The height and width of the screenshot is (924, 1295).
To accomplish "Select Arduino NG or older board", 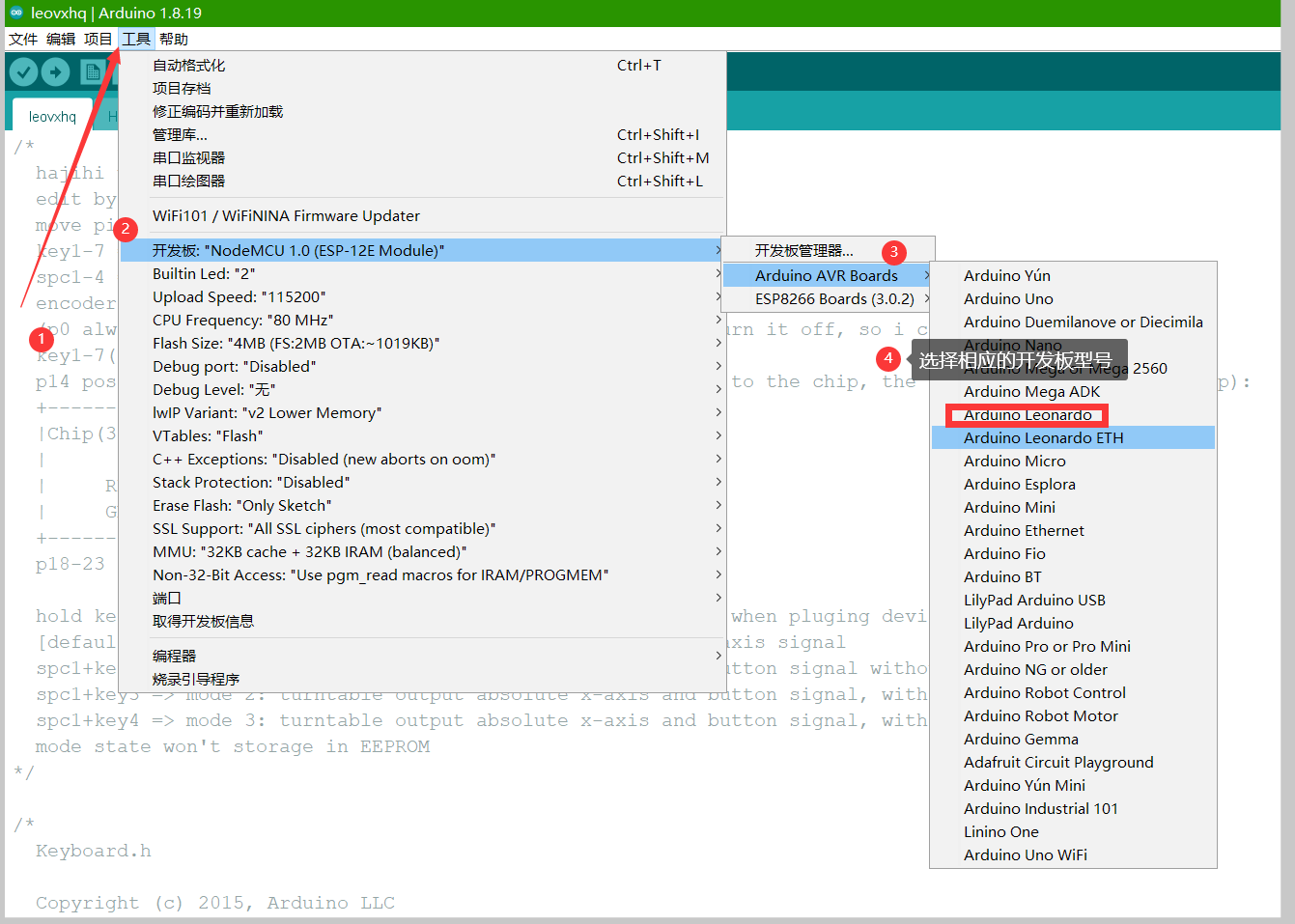I will [x=1073, y=670].
